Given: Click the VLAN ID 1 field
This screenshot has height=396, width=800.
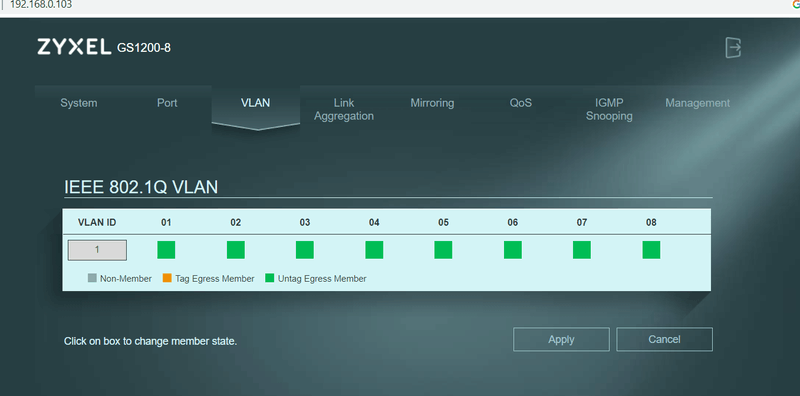Looking at the screenshot, I should tap(97, 250).
